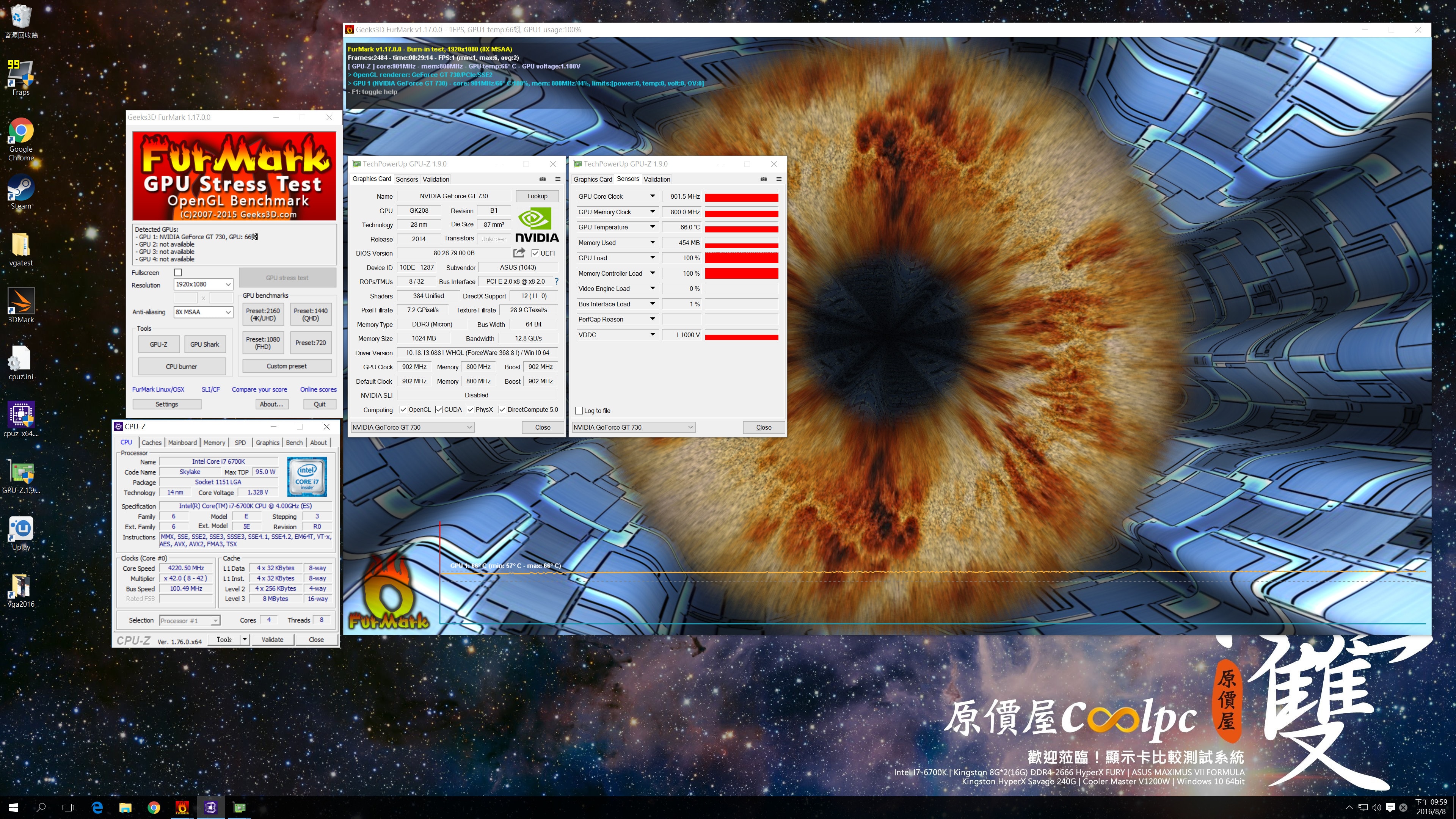This screenshot has height=819, width=1456.
Task: Select the GPU-Z 1.9 desktop icon
Action: click(x=21, y=477)
